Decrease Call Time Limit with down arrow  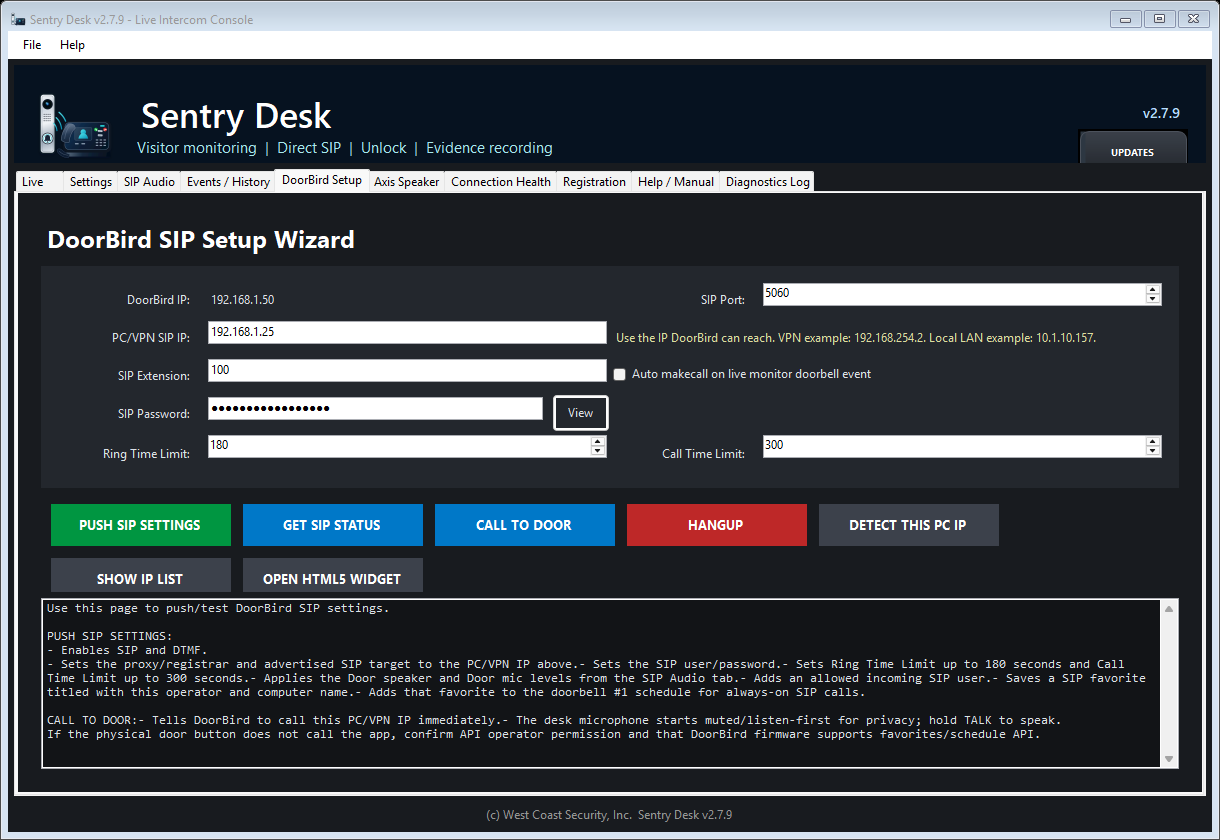pos(1153,451)
